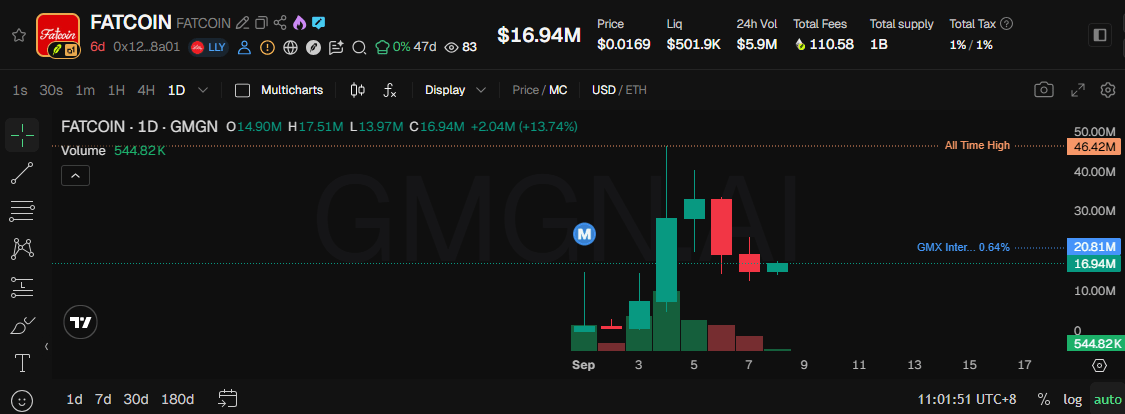Click the All Time High 46.42M label
1125x414 pixels.
tap(1093, 146)
